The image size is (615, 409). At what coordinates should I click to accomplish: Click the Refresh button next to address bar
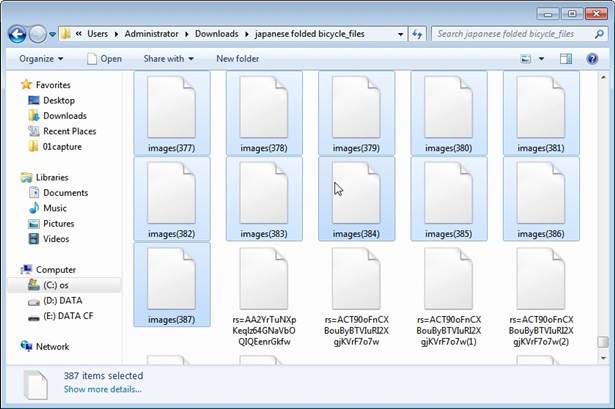[x=417, y=35]
